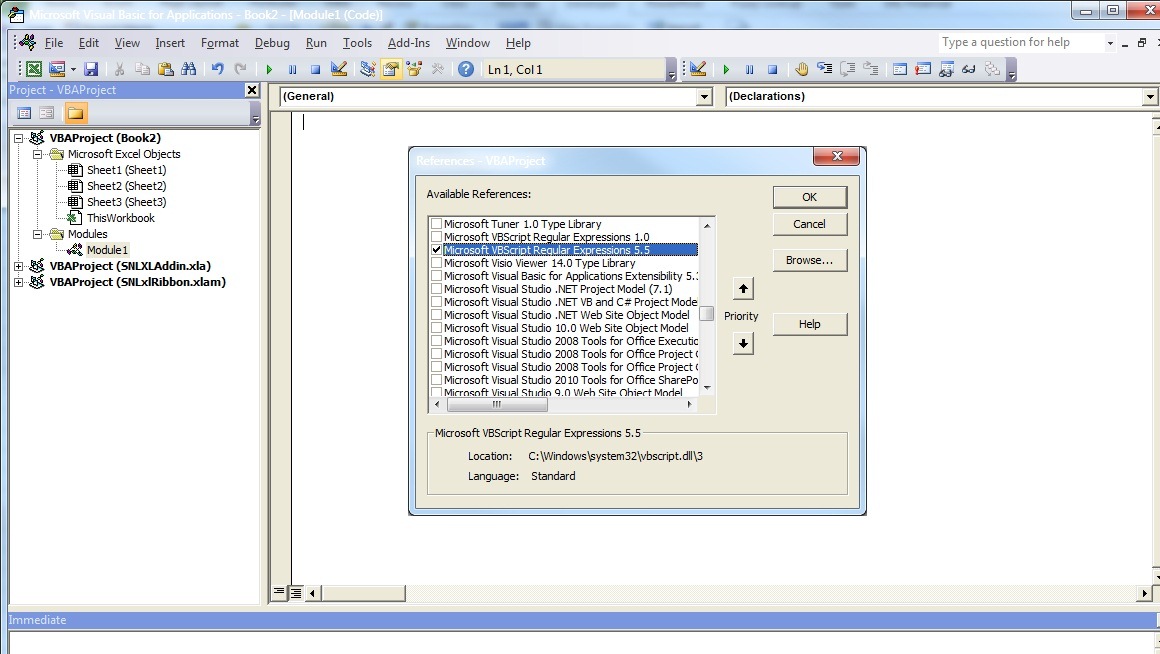Click the Reset icon on Standard toolbar
Image resolution: width=1160 pixels, height=654 pixels.
click(x=315, y=70)
